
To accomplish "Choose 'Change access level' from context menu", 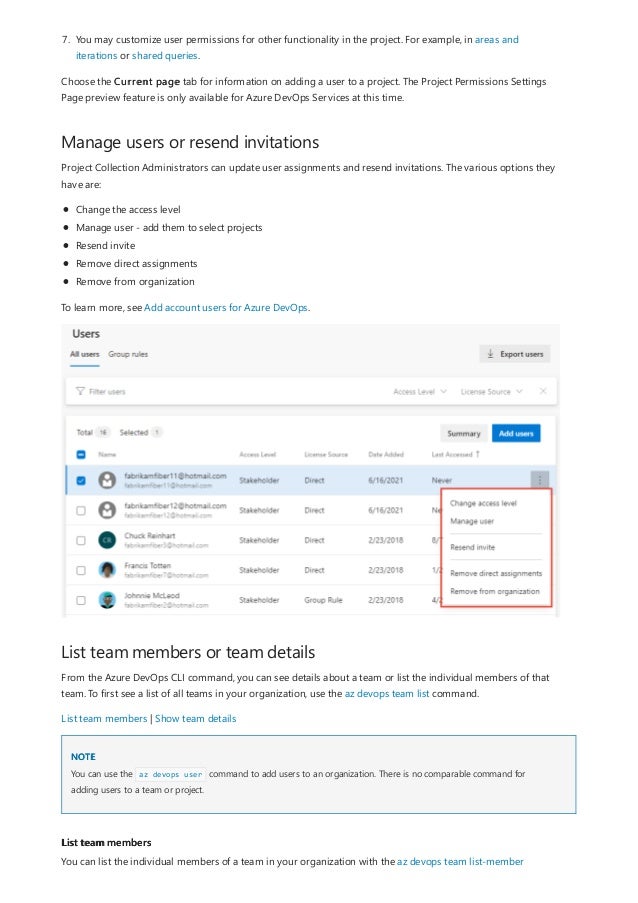I will pos(483,503).
